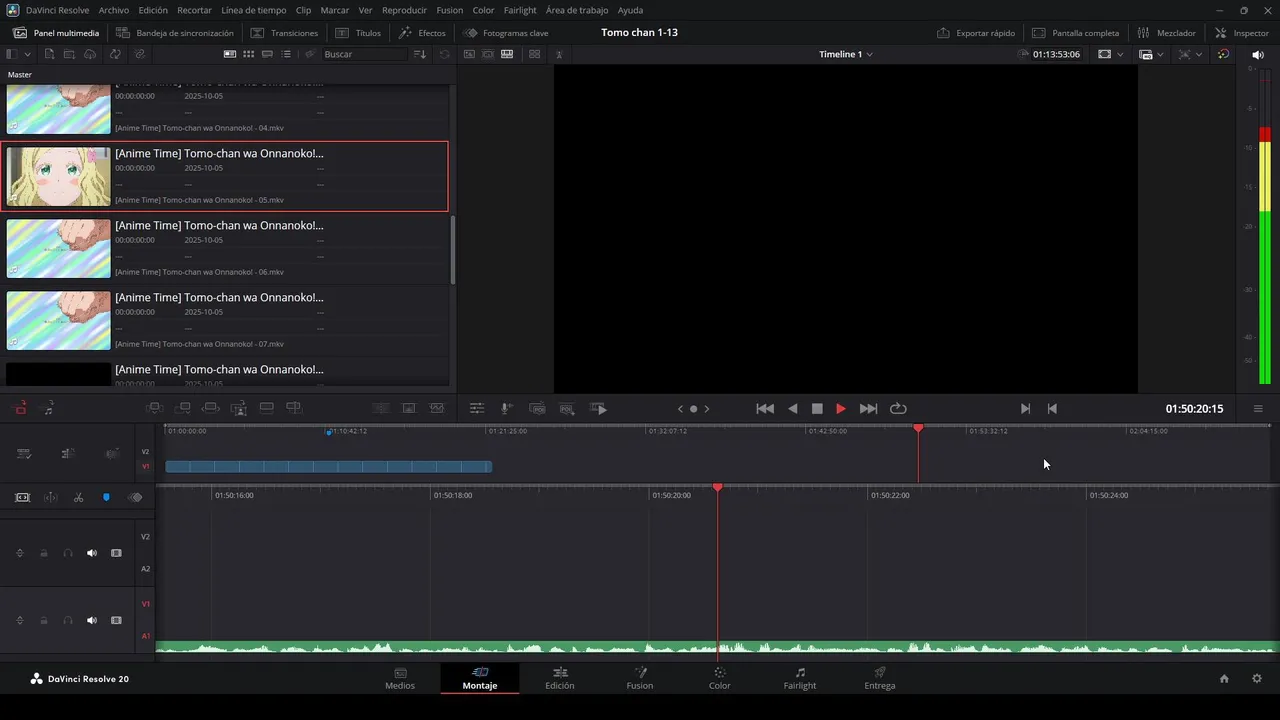The image size is (1280, 720).
Task: Click the smart insert edit icon
Action: tap(154, 408)
